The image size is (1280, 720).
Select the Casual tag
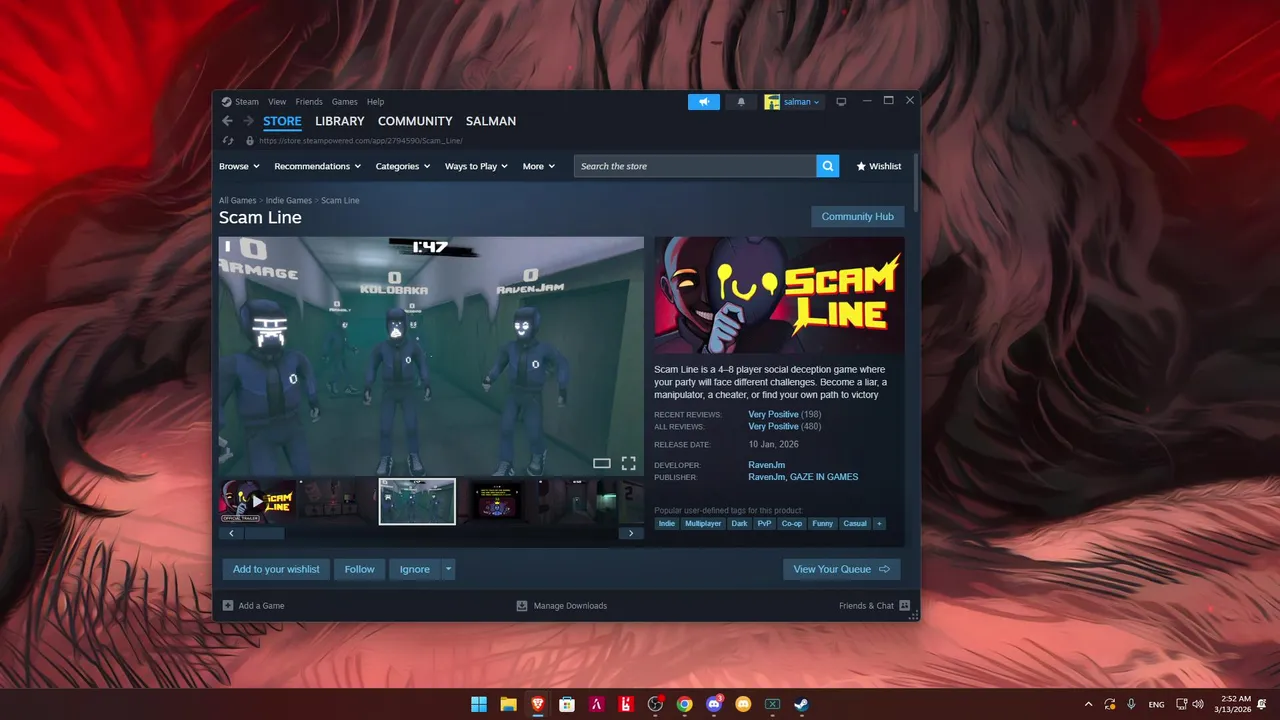[855, 523]
